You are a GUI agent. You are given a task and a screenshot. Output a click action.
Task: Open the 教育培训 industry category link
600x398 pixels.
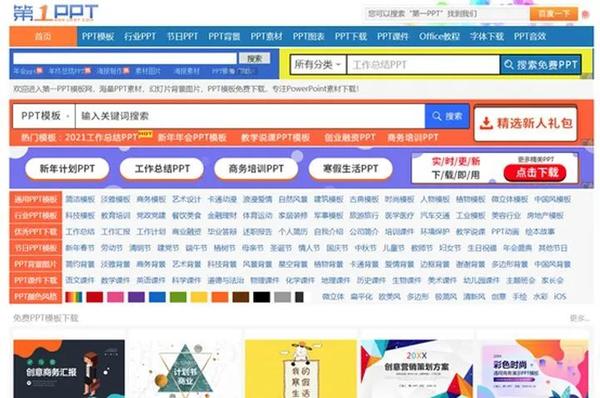pyautogui.click(x=116, y=215)
